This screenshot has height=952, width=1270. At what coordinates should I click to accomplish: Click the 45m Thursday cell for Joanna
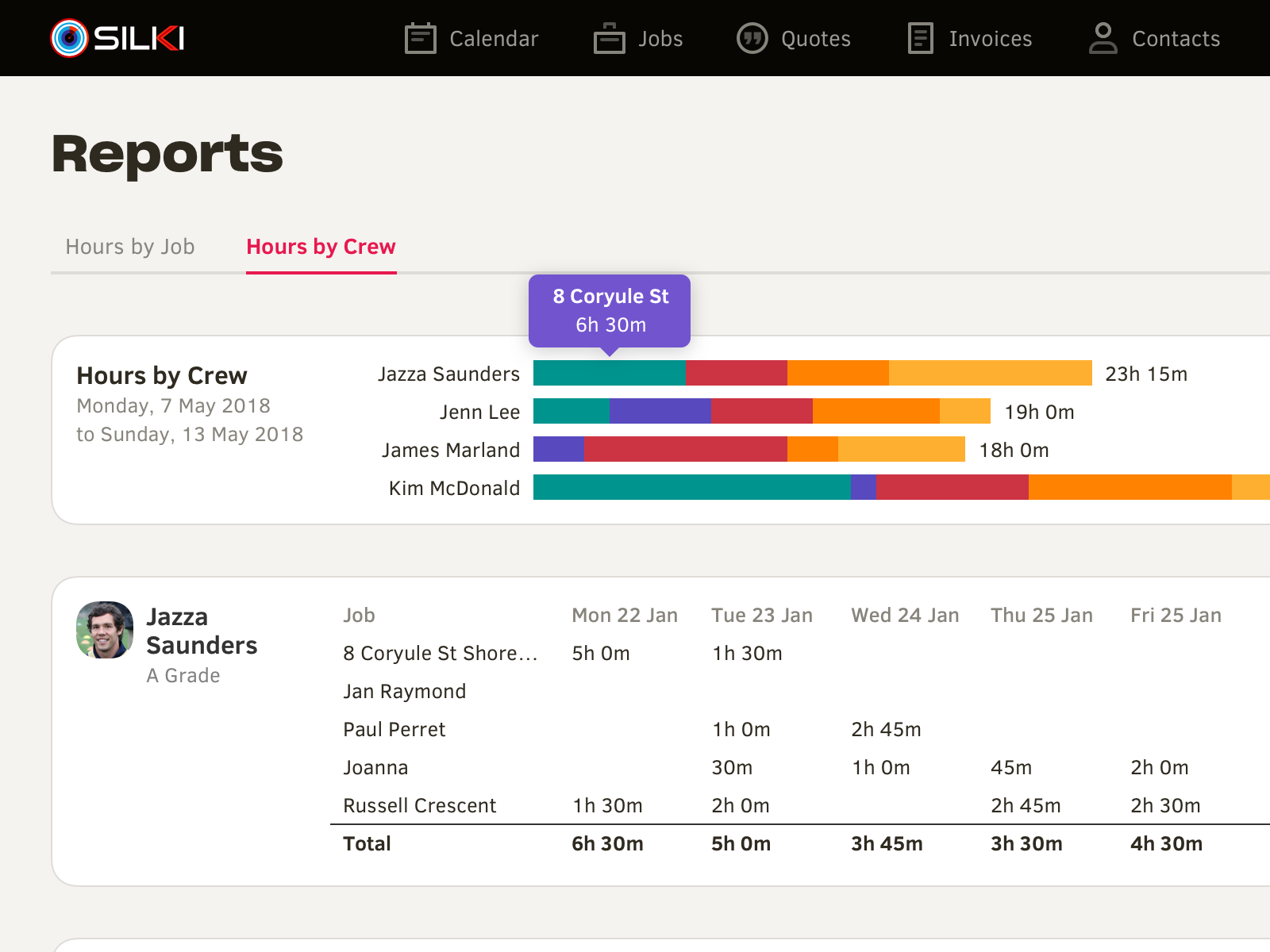[1011, 767]
